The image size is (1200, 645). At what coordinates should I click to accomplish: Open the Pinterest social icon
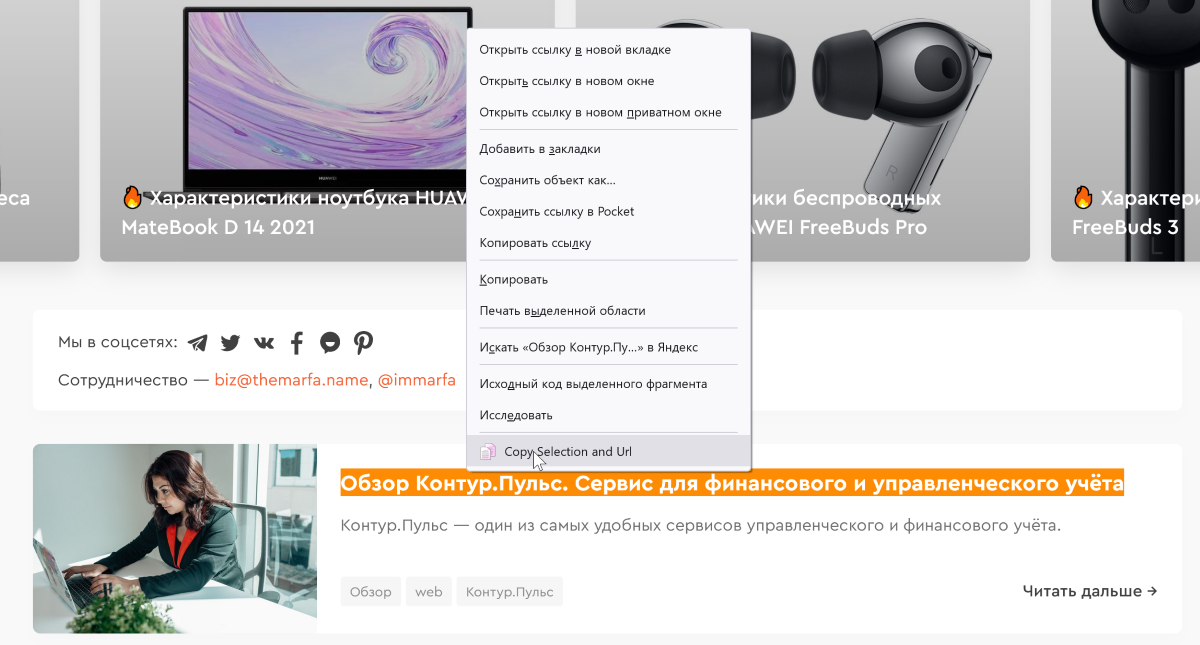(x=363, y=343)
